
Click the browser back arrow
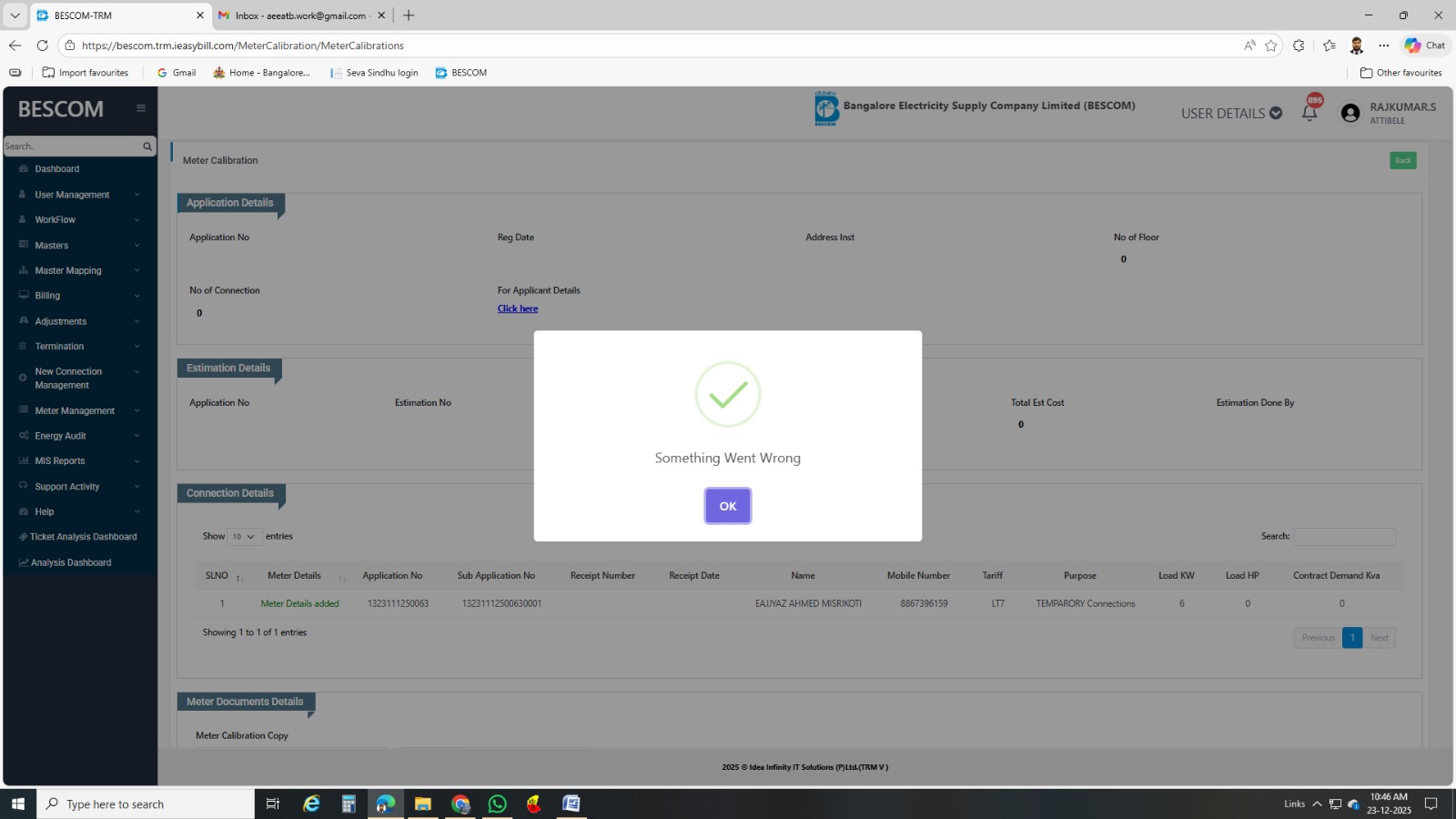[x=15, y=45]
